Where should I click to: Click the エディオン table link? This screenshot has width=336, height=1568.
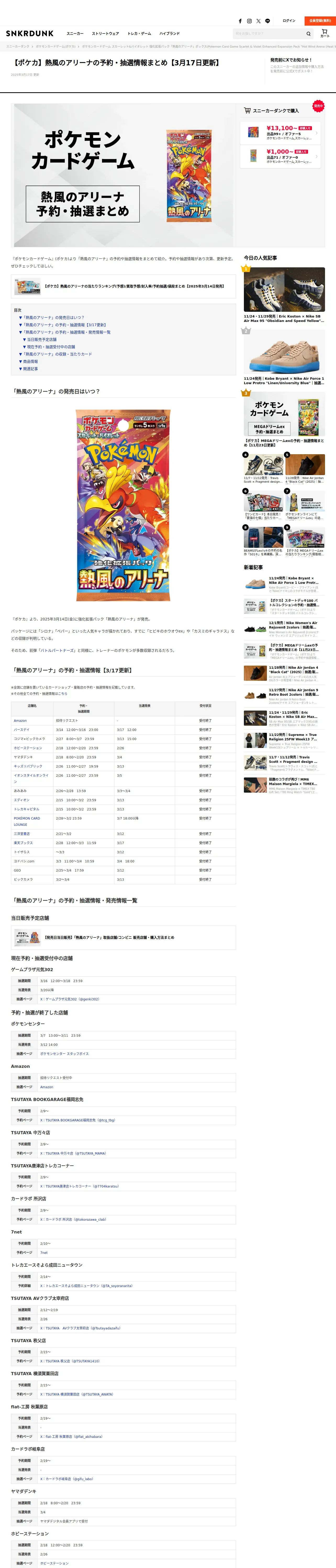tap(21, 800)
